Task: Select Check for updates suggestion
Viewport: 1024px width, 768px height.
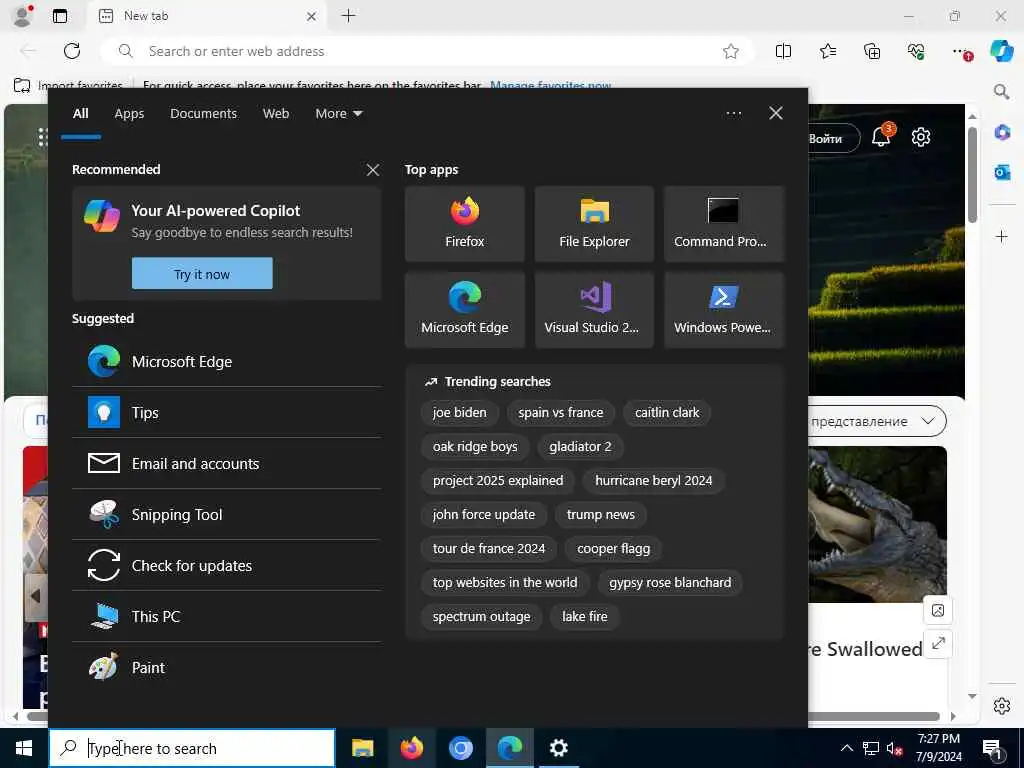Action: 227,566
